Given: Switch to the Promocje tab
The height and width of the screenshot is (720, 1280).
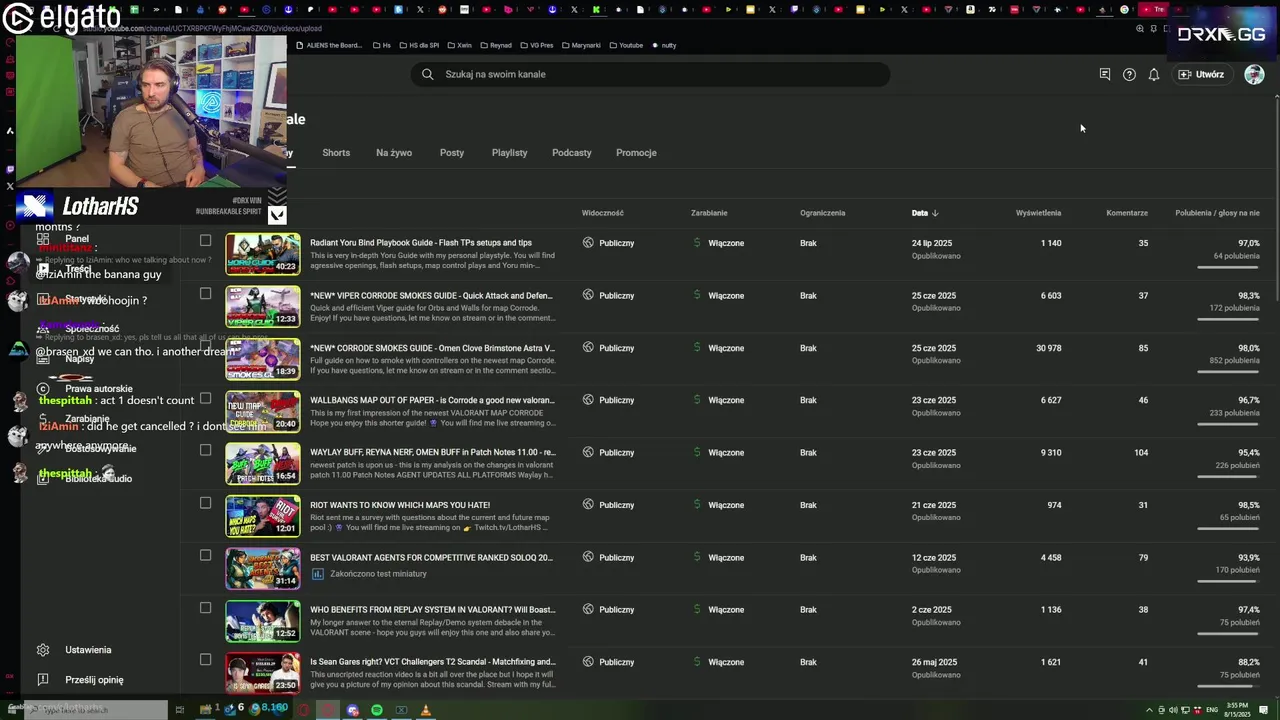Looking at the screenshot, I should 636,153.
